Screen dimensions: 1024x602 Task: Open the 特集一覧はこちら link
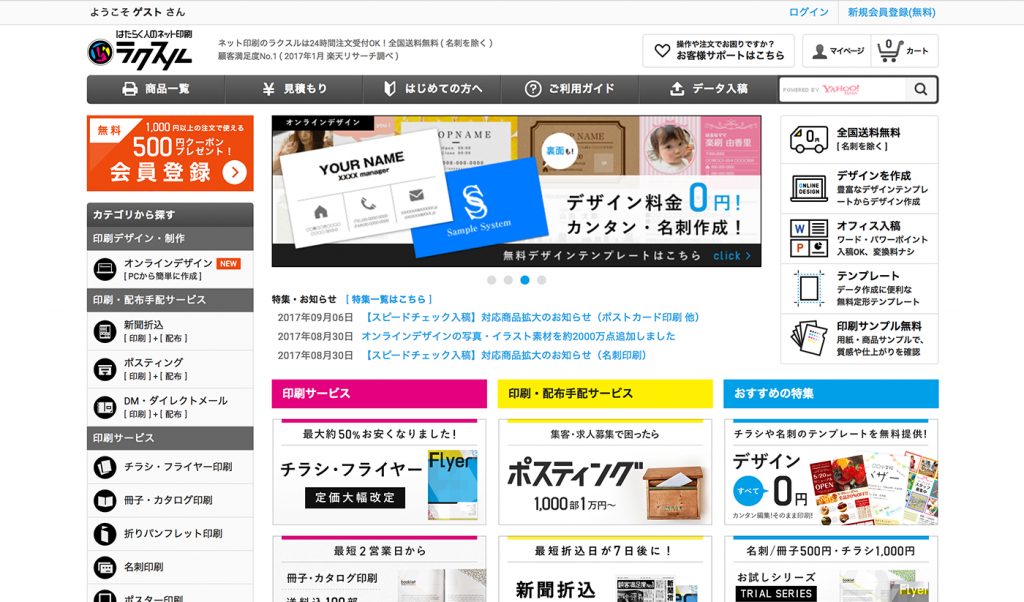[x=389, y=299]
